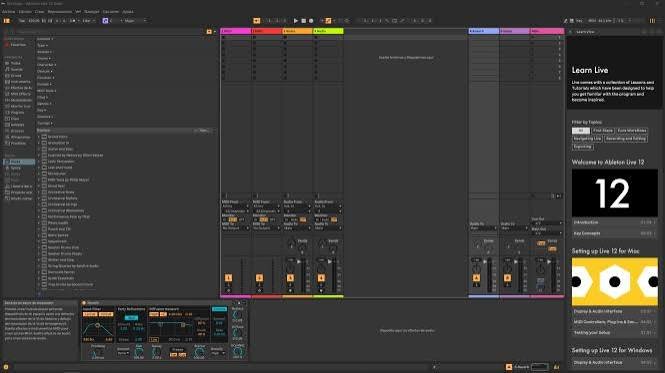The height and width of the screenshot is (373, 665).
Task: Toggle the Spin button in Early Reflections
Action: [x=131, y=317]
